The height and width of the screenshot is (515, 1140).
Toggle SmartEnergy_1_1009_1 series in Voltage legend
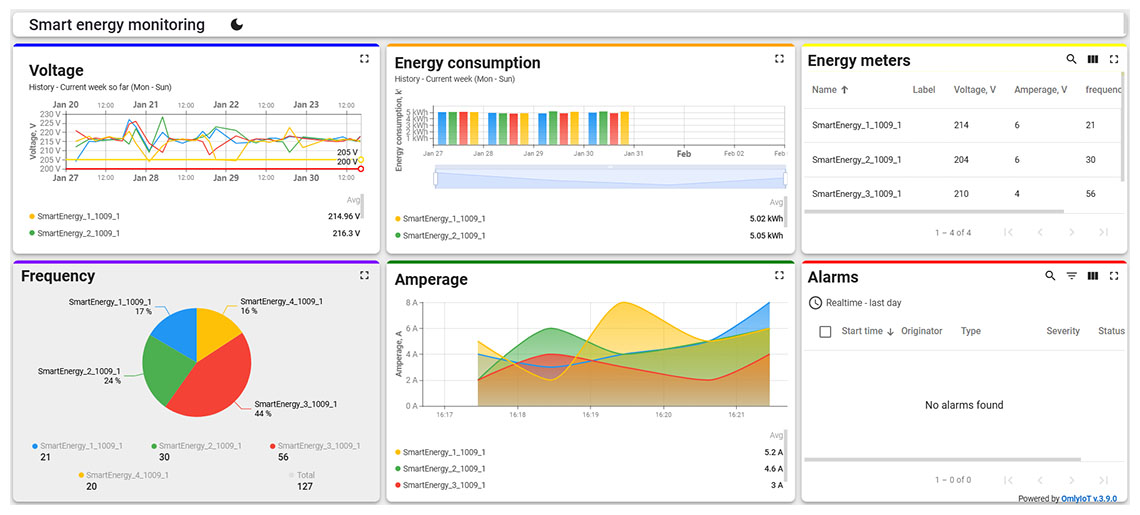78,216
